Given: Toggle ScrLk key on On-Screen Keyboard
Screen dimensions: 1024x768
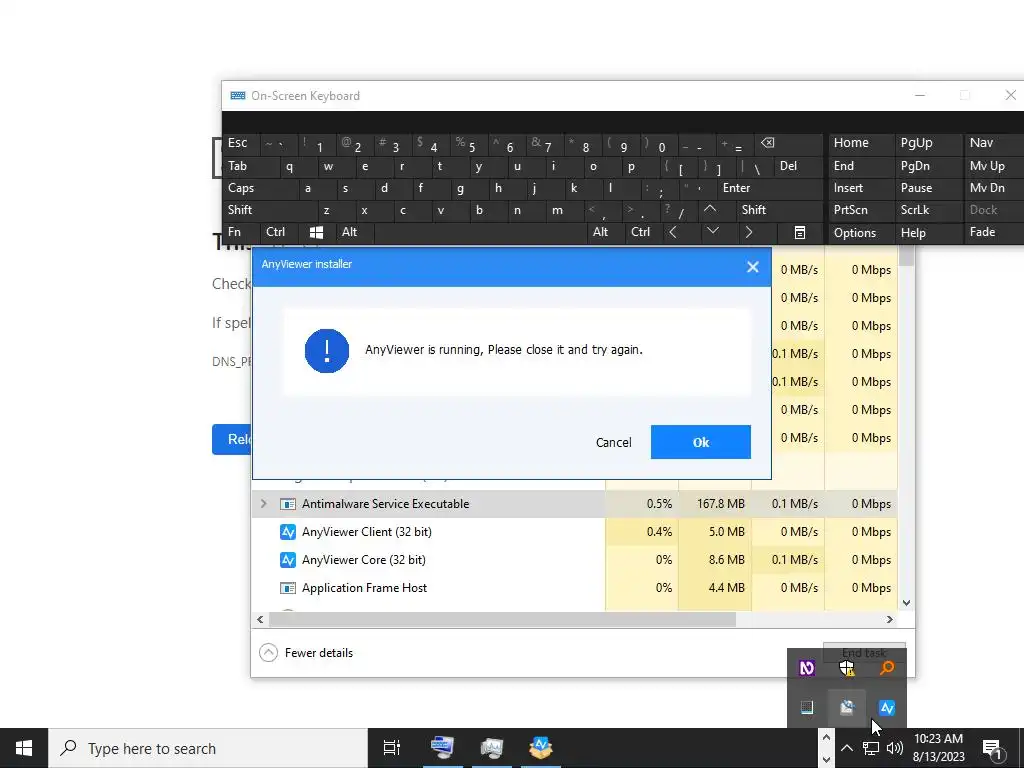Looking at the screenshot, I should [928, 210].
